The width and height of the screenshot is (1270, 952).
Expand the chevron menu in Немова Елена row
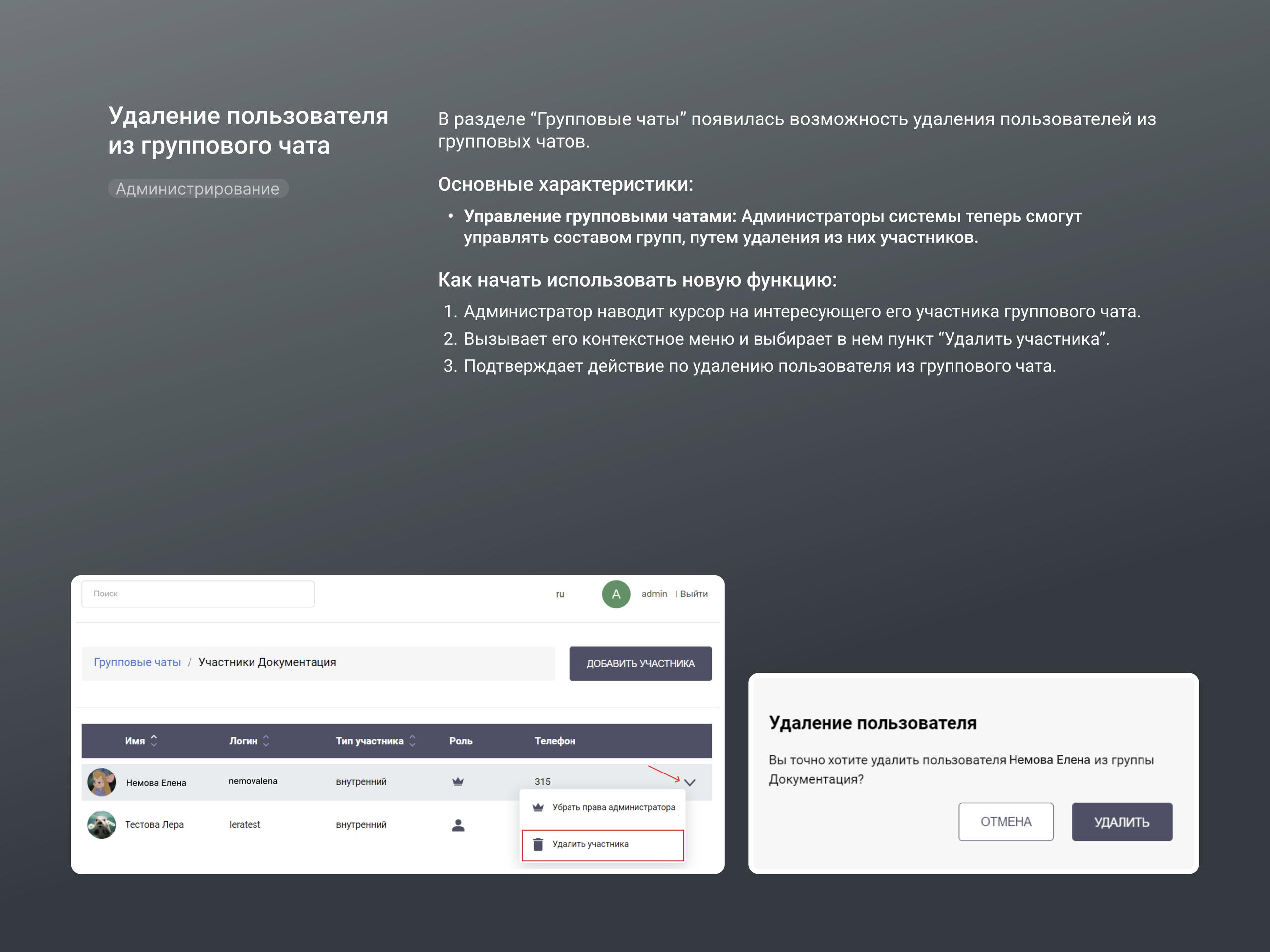[690, 782]
